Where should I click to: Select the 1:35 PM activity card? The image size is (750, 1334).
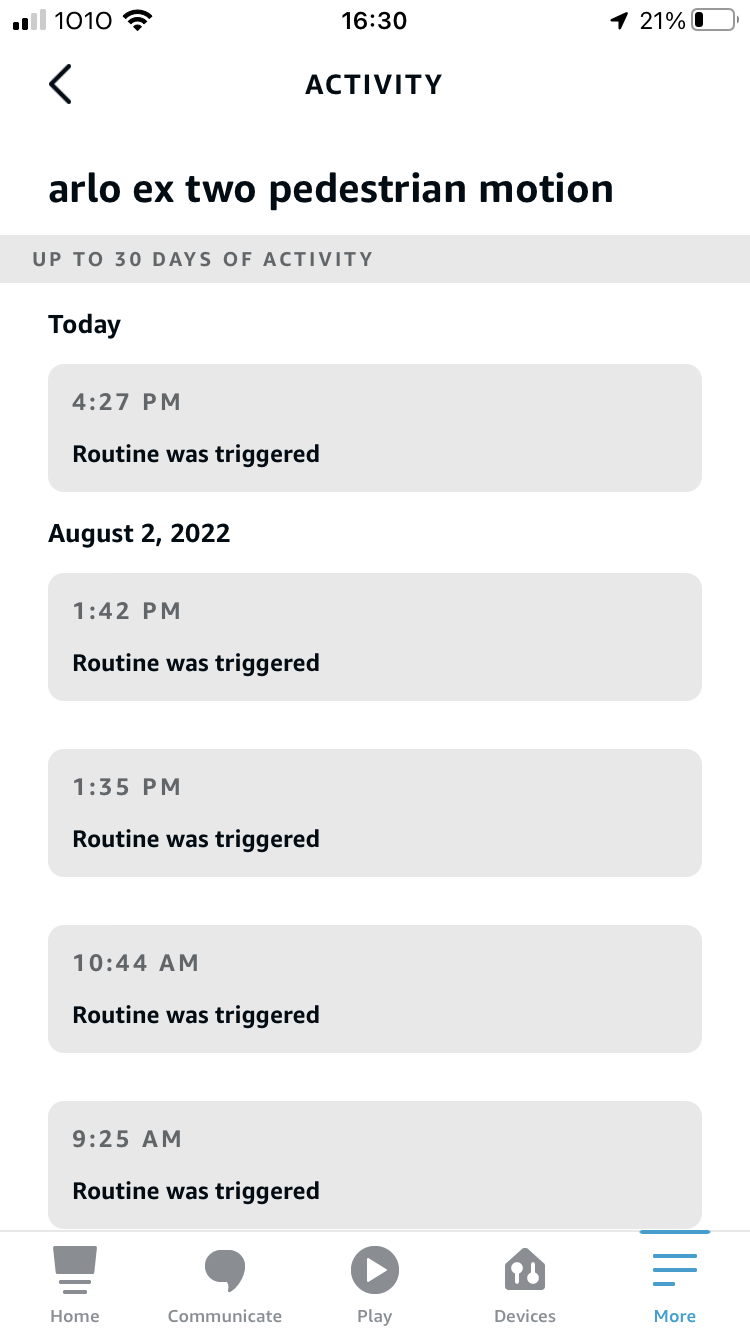pyautogui.click(x=375, y=813)
